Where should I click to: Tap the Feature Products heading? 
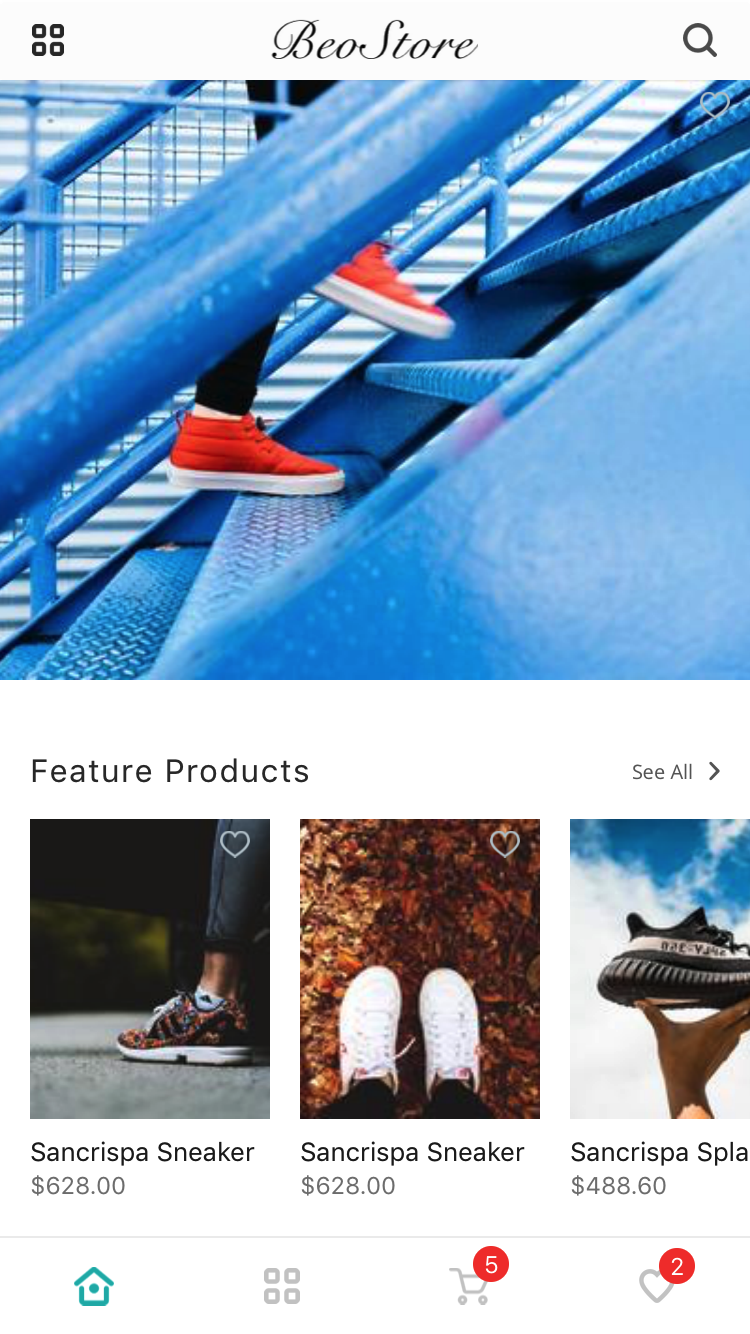(170, 771)
